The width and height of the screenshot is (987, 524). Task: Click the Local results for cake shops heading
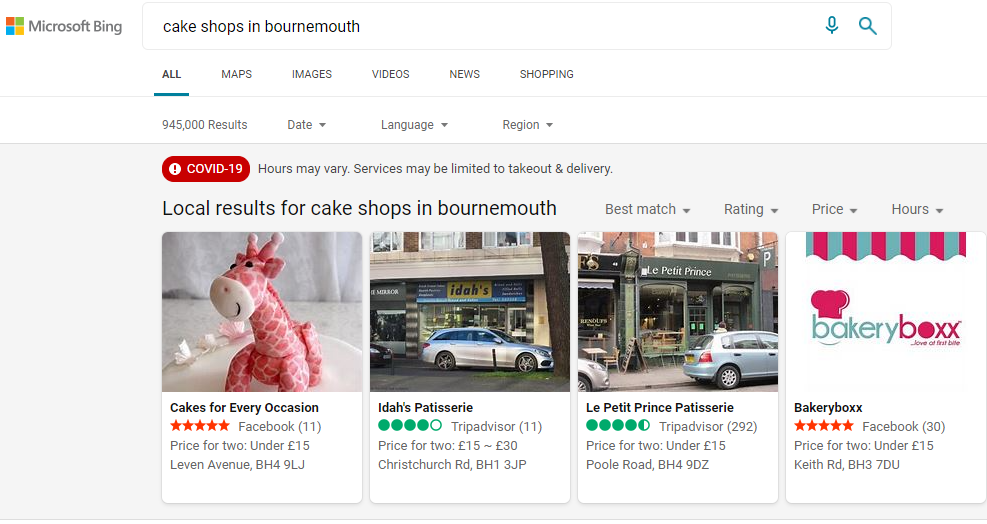click(359, 208)
